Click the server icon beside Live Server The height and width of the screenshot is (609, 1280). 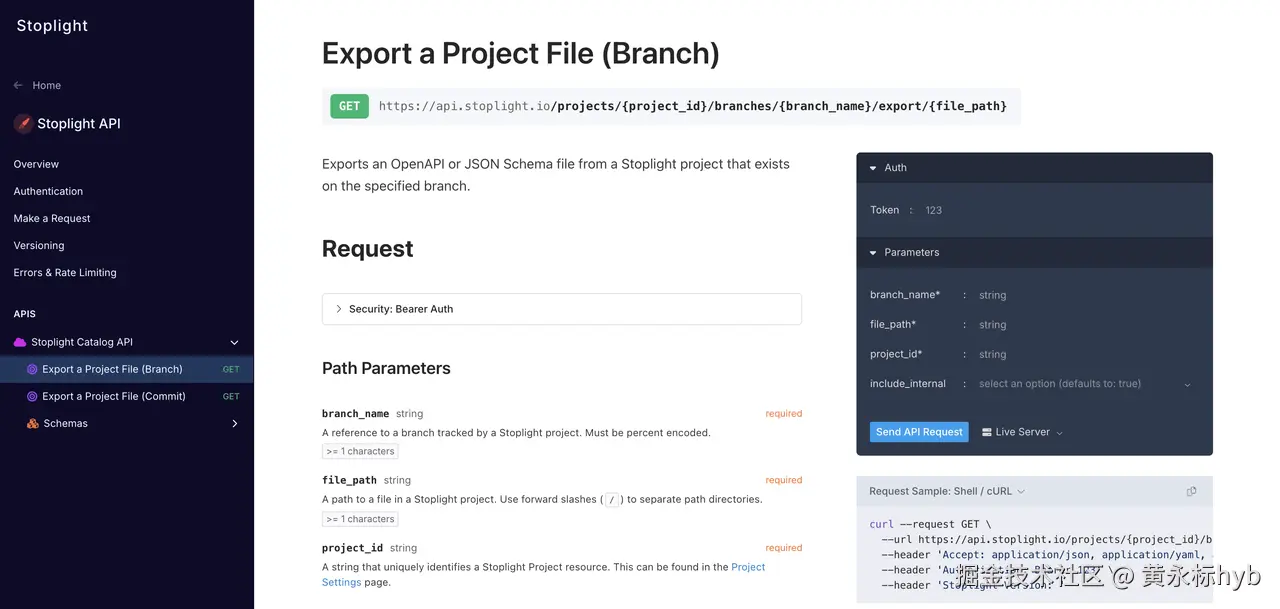point(986,432)
